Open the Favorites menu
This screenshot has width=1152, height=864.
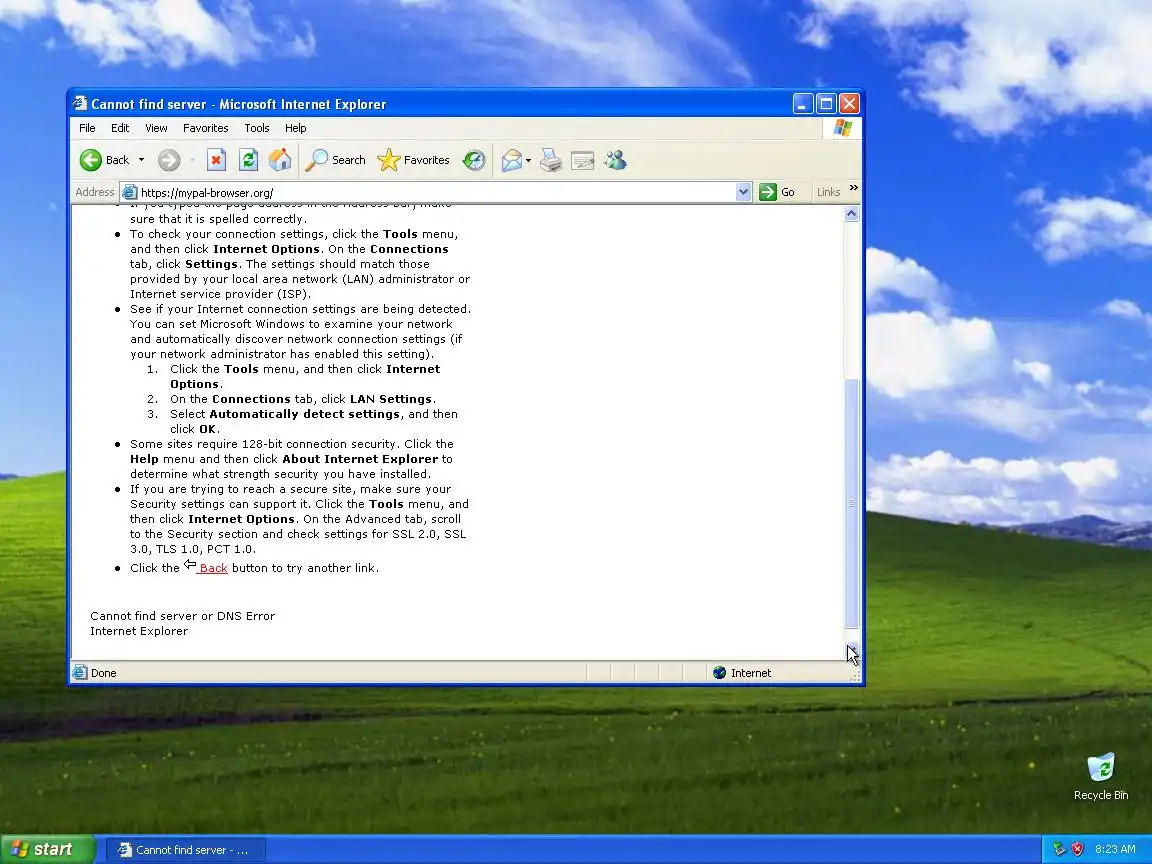[x=206, y=128]
